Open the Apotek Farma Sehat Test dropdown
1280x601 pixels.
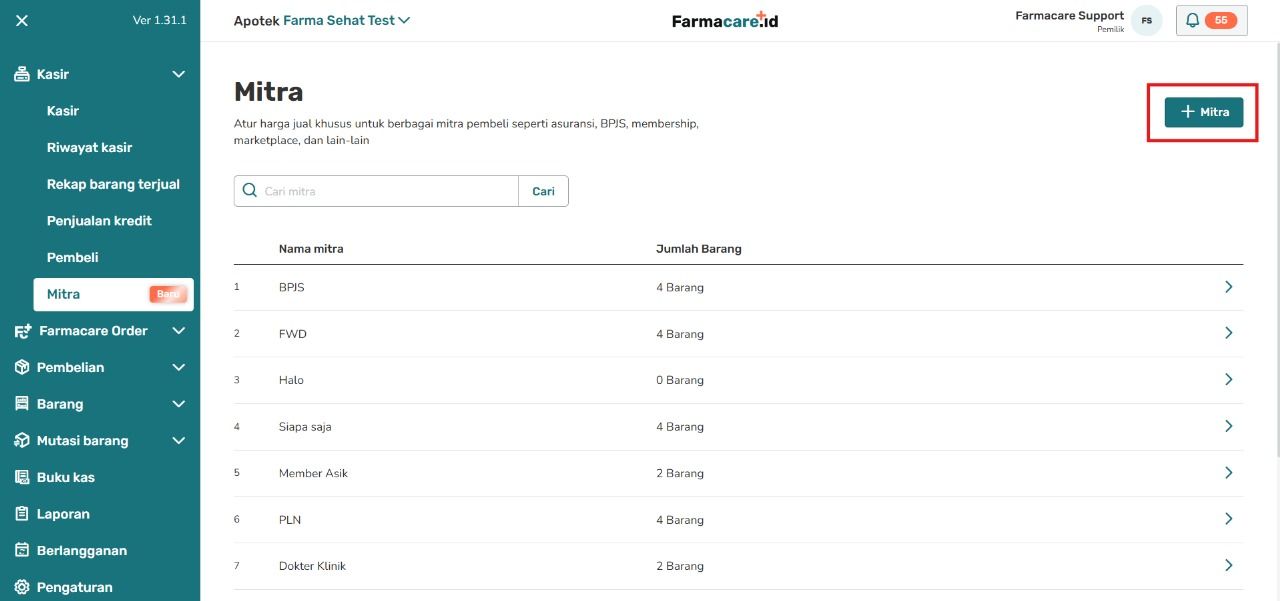[x=322, y=20]
